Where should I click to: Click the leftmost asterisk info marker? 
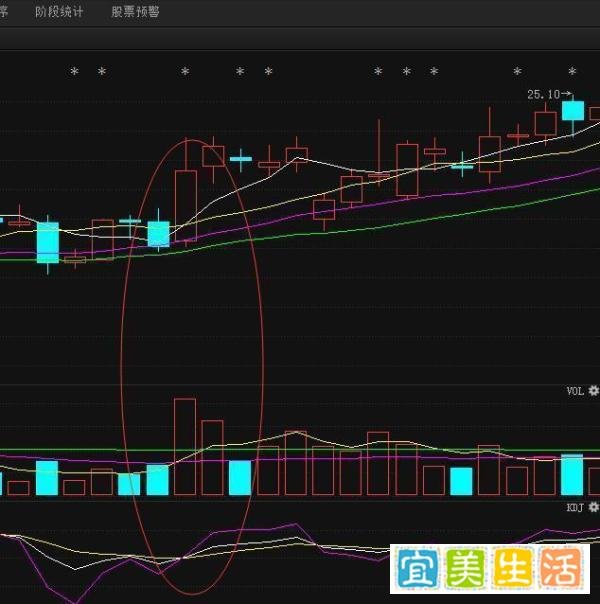(74, 71)
